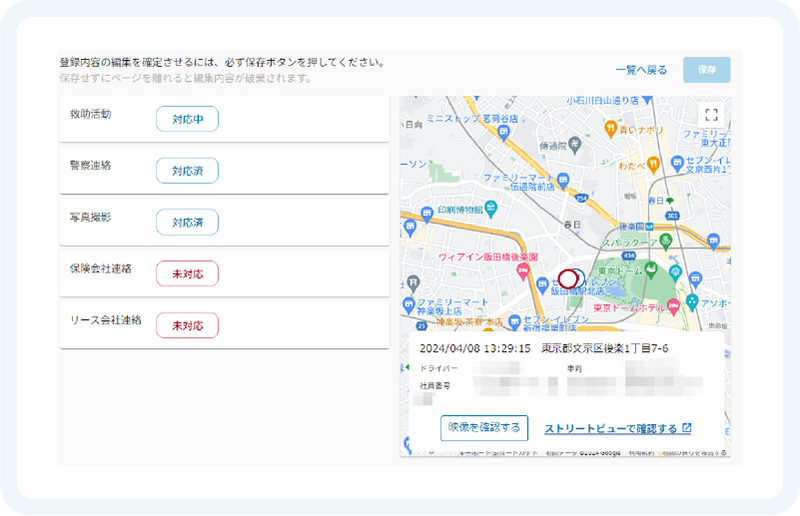The width and height of the screenshot is (800, 516).
Task: Click the 映像を確認する button
Action: click(x=484, y=428)
